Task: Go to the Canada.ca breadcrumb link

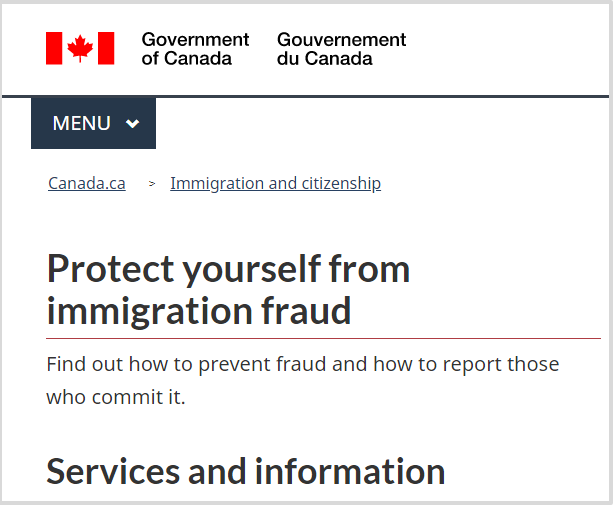Action: pos(87,183)
